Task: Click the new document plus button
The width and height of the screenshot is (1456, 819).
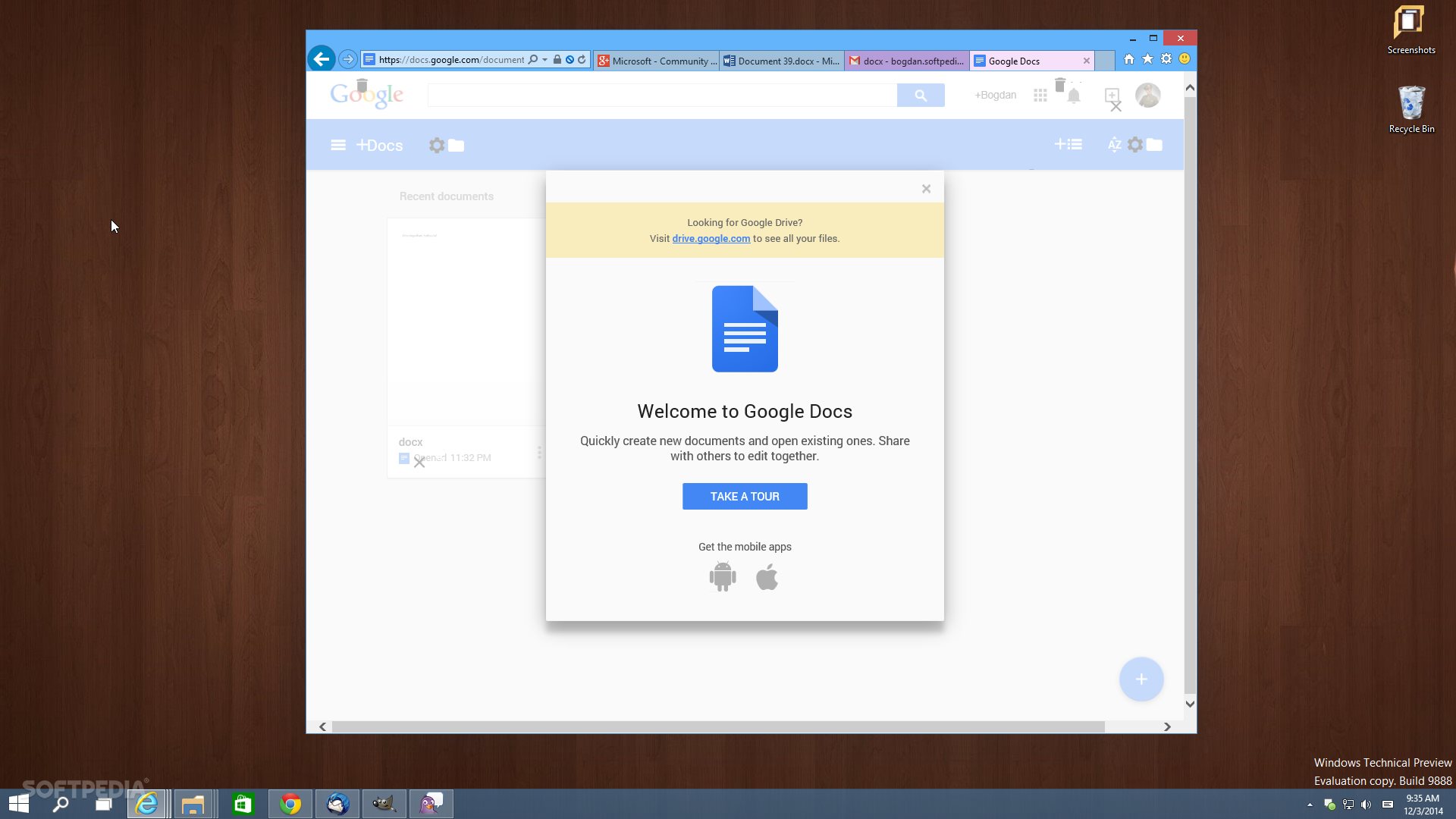Action: coord(1141,679)
